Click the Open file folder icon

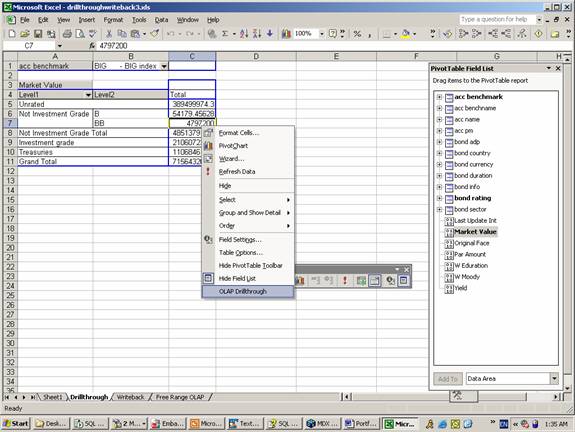click(25, 34)
